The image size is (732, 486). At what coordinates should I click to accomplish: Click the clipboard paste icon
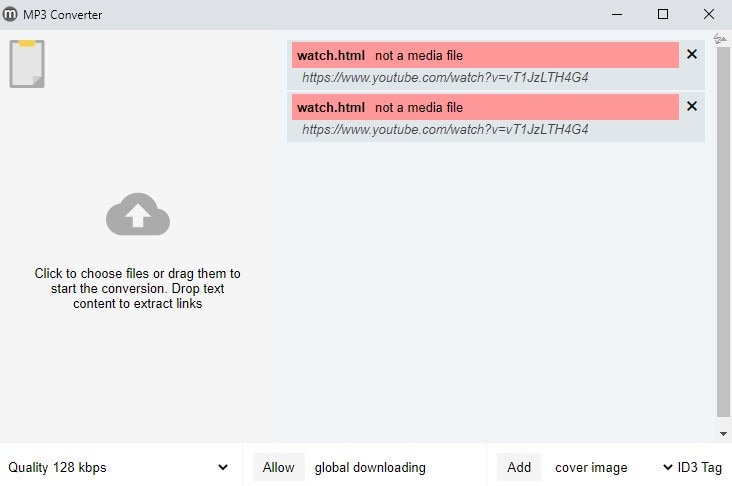coord(27,64)
